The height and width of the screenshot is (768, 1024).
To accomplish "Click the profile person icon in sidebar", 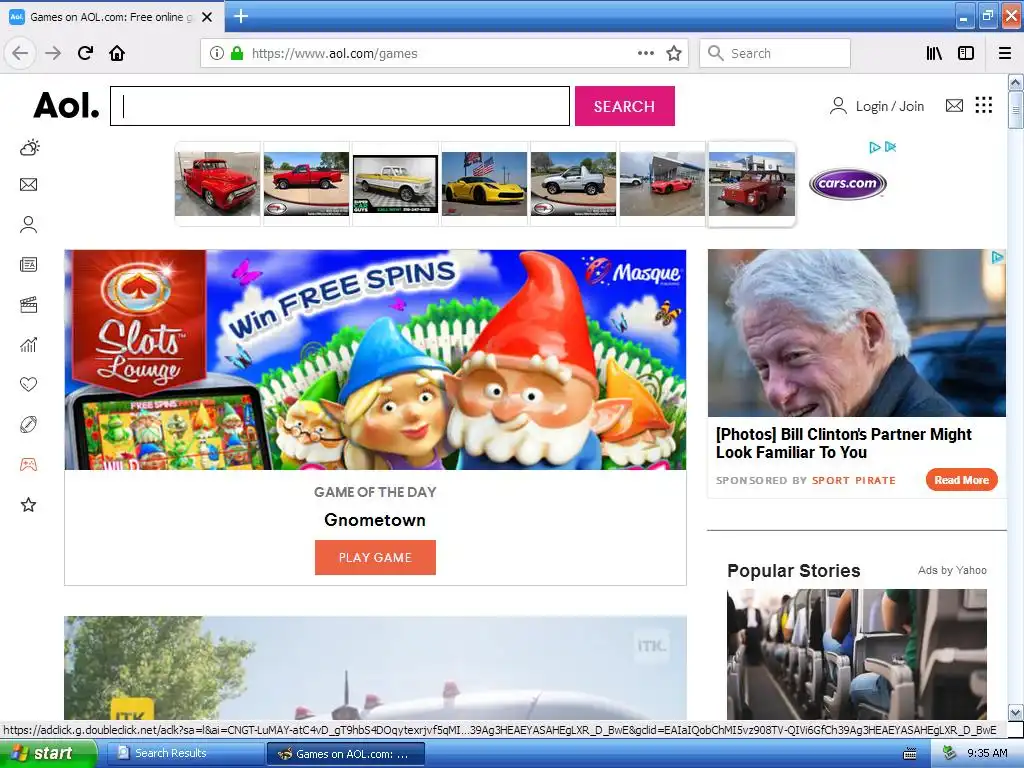I will [29, 225].
